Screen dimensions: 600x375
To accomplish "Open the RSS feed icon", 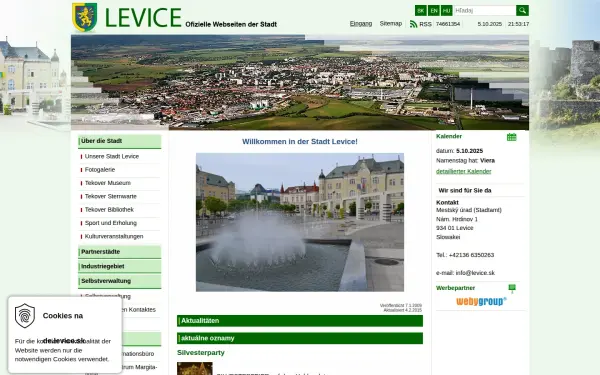I will click(414, 24).
